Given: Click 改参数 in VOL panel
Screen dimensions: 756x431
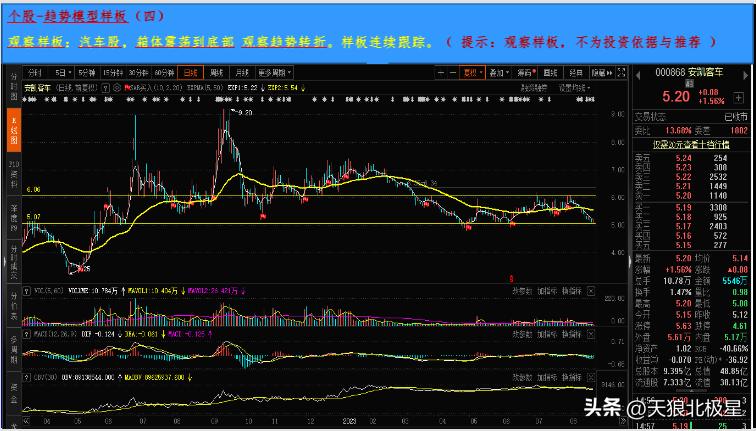Looking at the screenshot, I should [523, 291].
